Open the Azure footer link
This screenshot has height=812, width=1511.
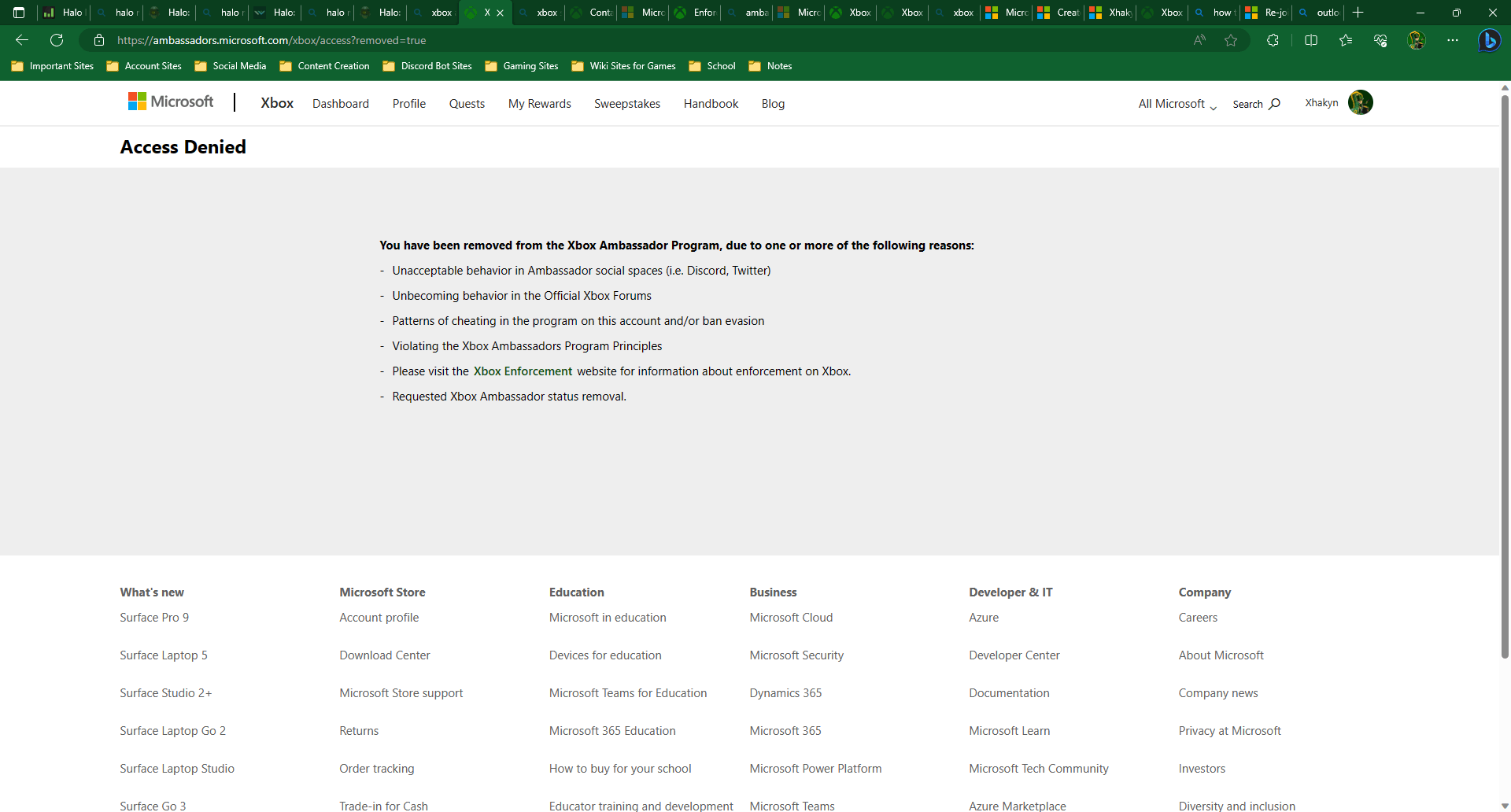point(984,618)
